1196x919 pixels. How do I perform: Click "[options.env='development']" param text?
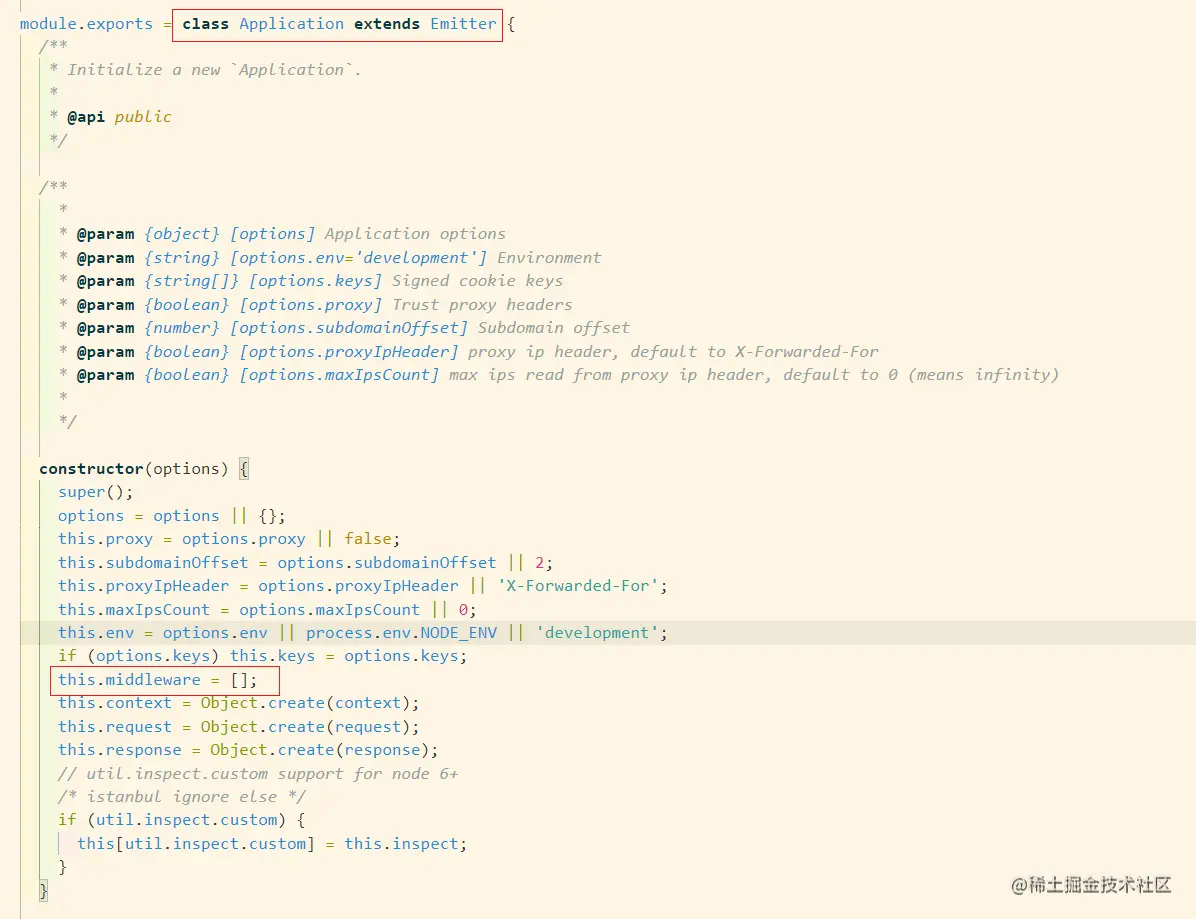click(358, 258)
